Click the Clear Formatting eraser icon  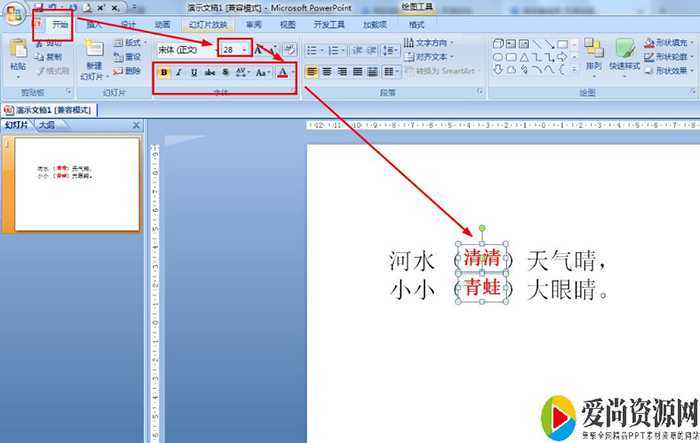pos(289,49)
